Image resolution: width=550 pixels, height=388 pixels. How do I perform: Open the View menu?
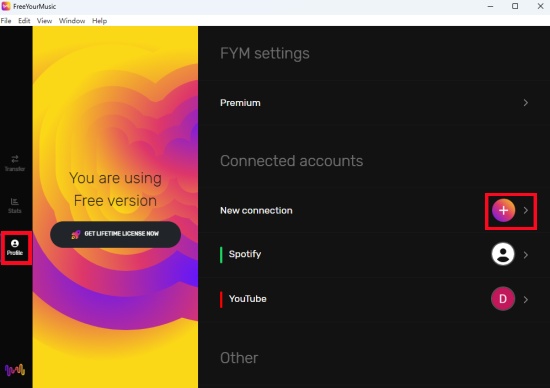[x=44, y=21]
